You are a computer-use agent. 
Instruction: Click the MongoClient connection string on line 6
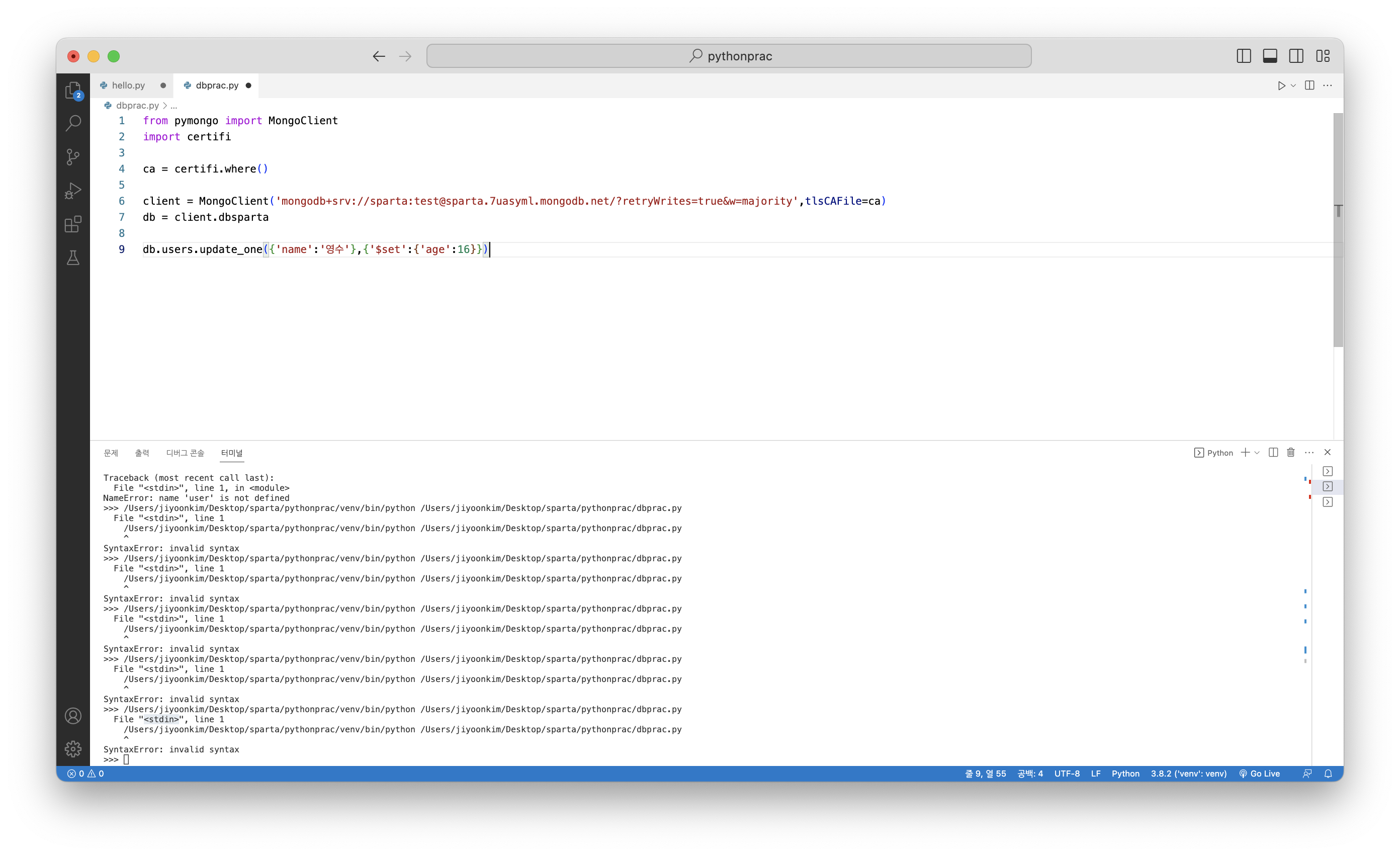tap(537, 201)
